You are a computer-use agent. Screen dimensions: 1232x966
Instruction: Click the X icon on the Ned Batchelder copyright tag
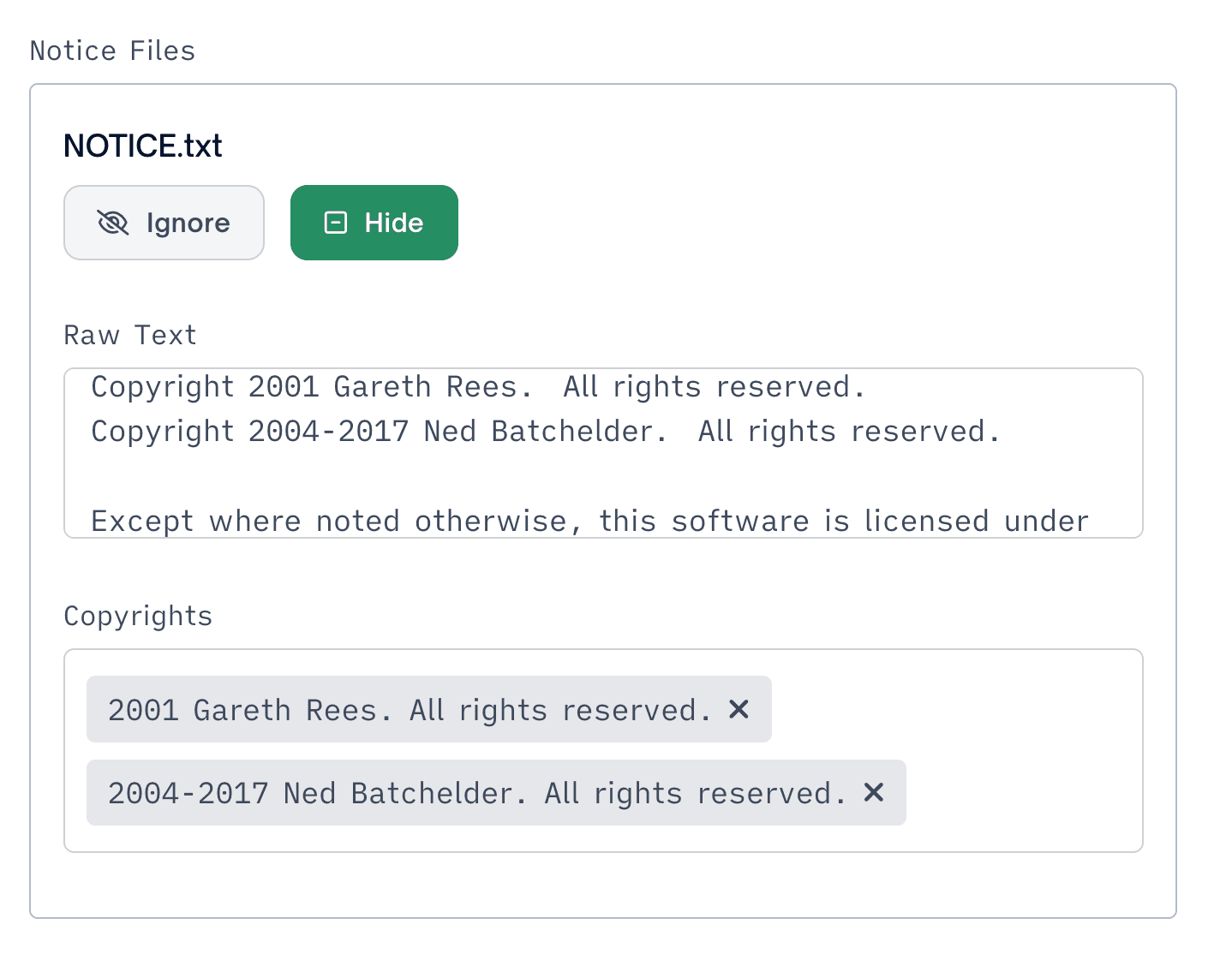coord(873,793)
